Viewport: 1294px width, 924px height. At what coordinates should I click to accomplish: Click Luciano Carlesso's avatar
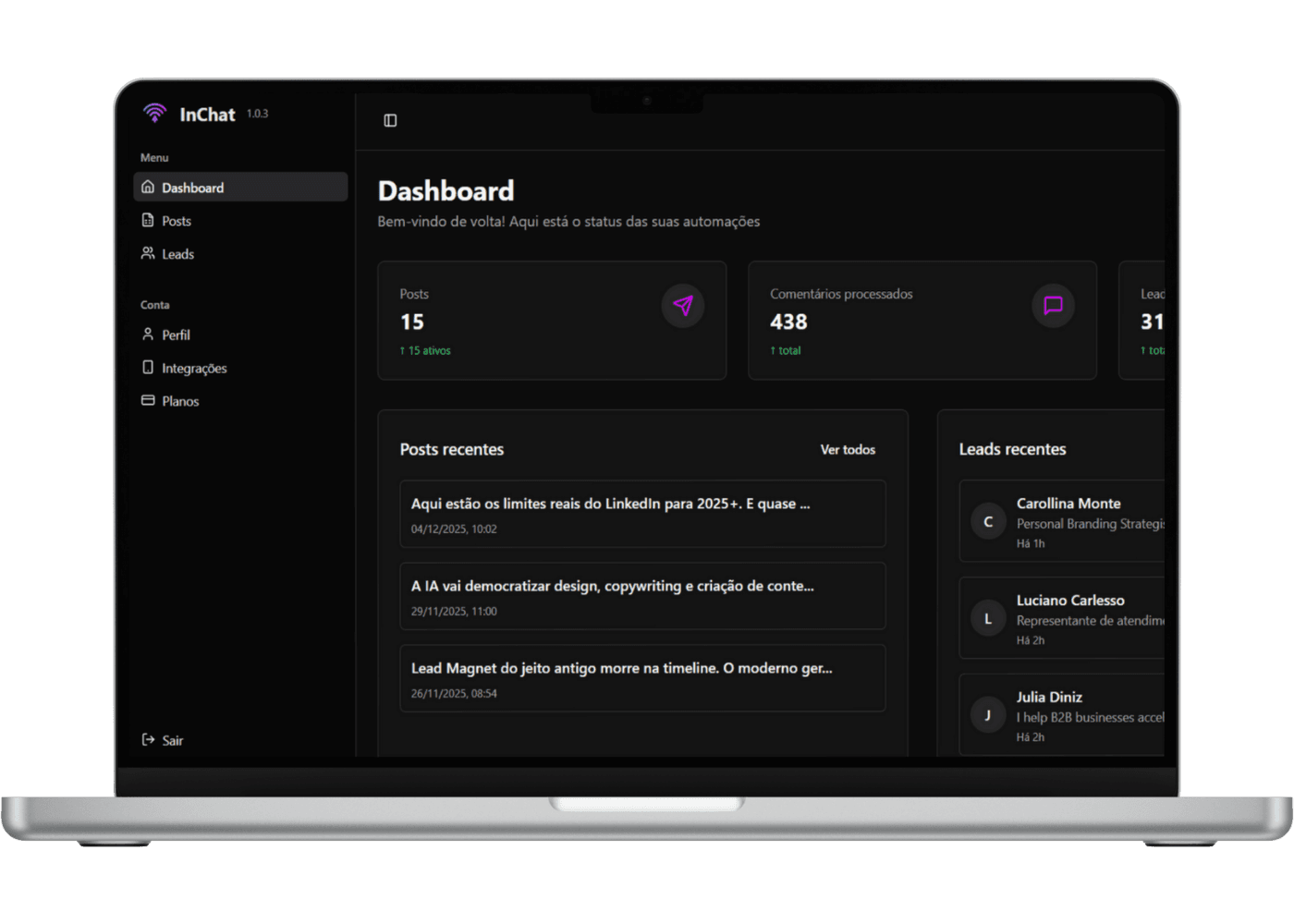coord(988,618)
